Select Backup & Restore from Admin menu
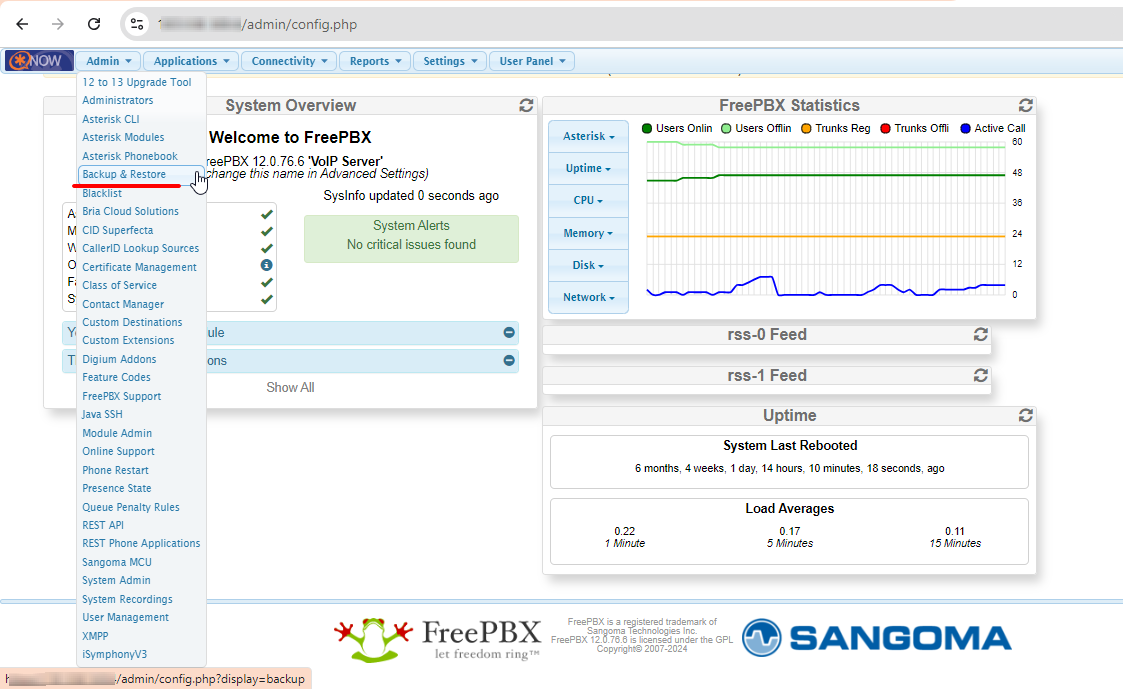1123x689 pixels. (x=124, y=174)
